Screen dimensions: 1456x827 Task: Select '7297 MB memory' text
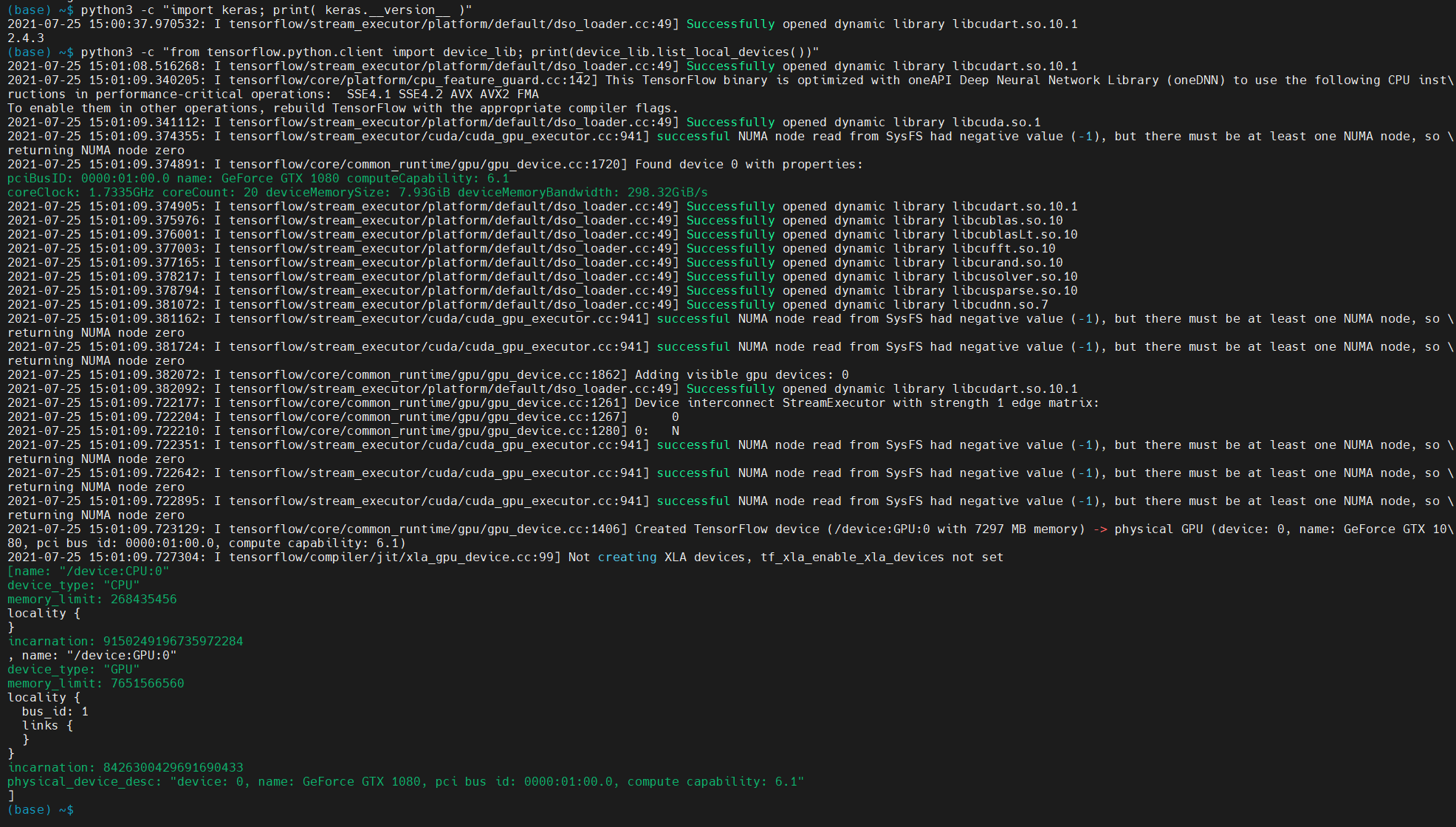tap(1026, 529)
